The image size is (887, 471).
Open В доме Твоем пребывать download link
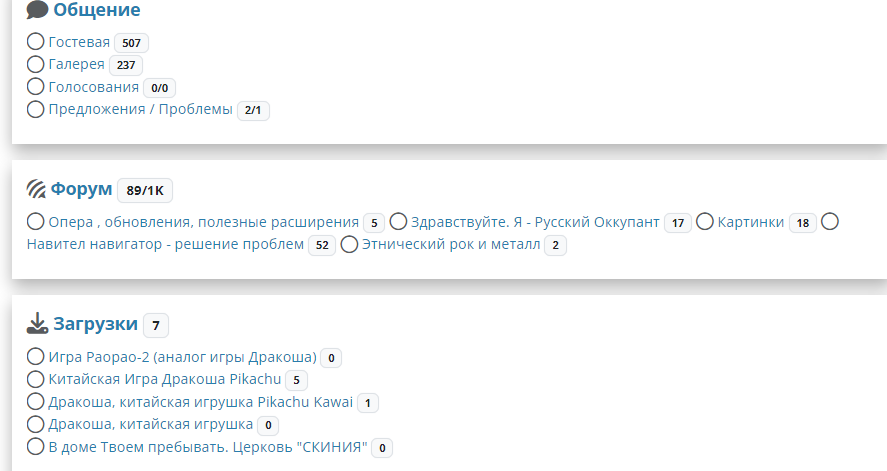coord(208,447)
